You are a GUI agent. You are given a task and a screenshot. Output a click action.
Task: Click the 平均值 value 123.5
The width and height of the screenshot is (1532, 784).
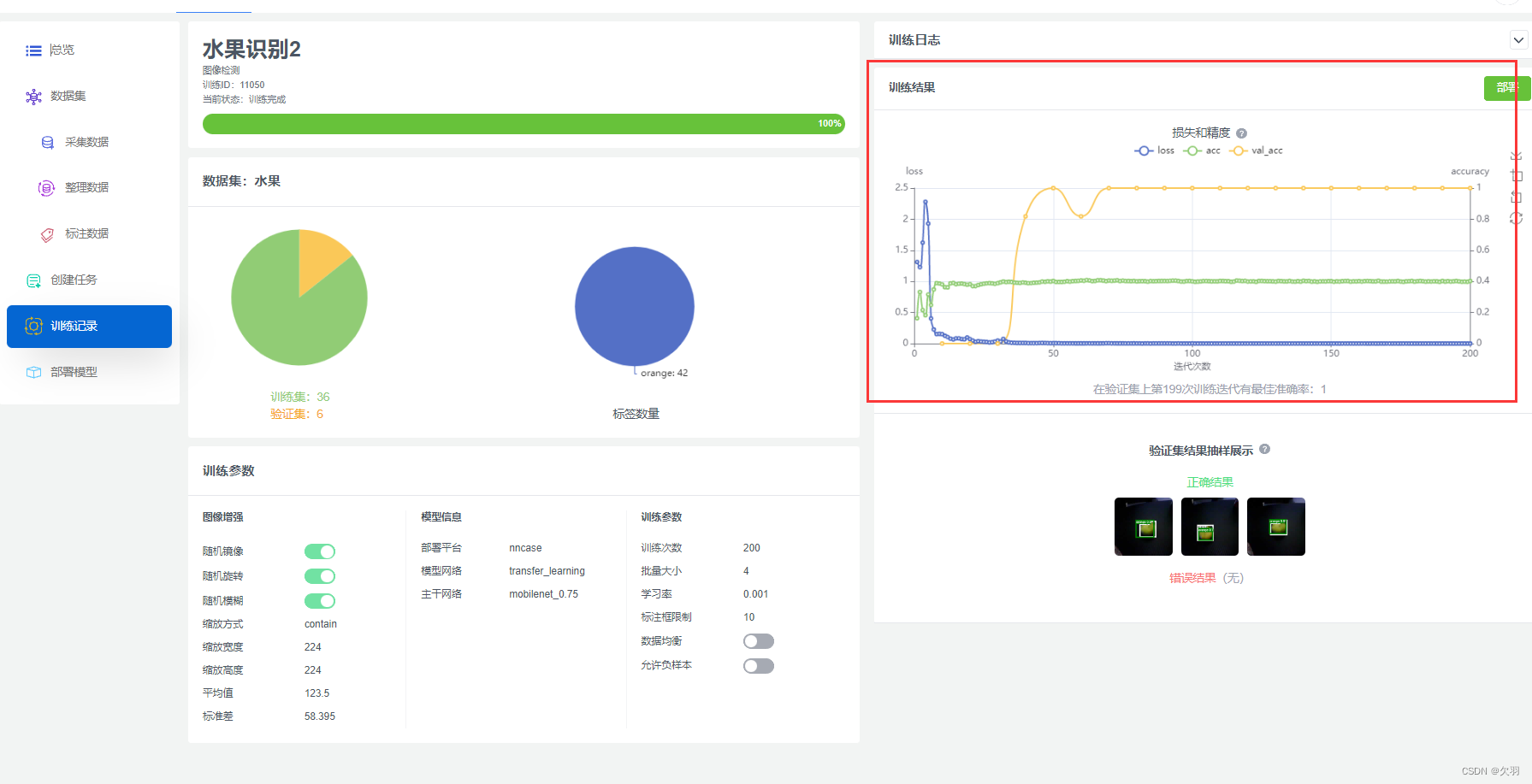click(x=316, y=693)
